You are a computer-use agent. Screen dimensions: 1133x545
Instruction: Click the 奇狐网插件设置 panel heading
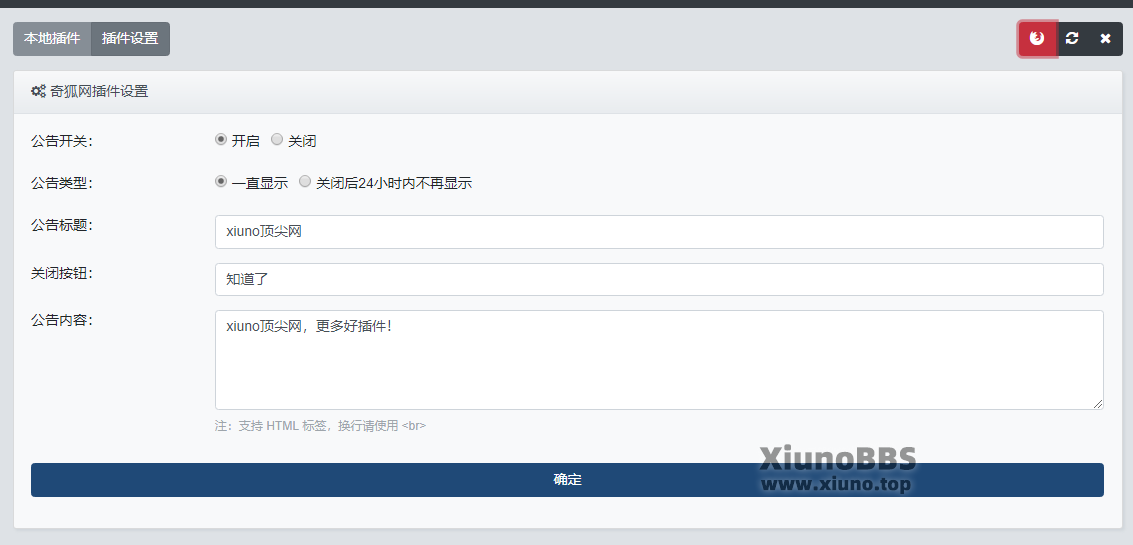(x=99, y=92)
